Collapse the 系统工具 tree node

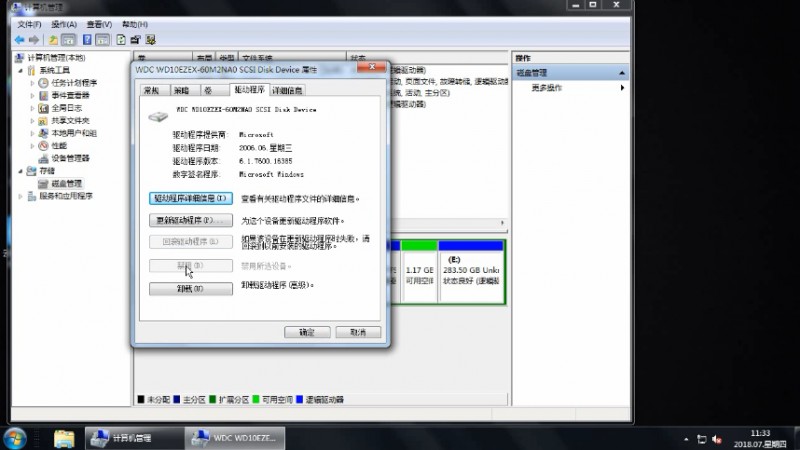(20, 70)
